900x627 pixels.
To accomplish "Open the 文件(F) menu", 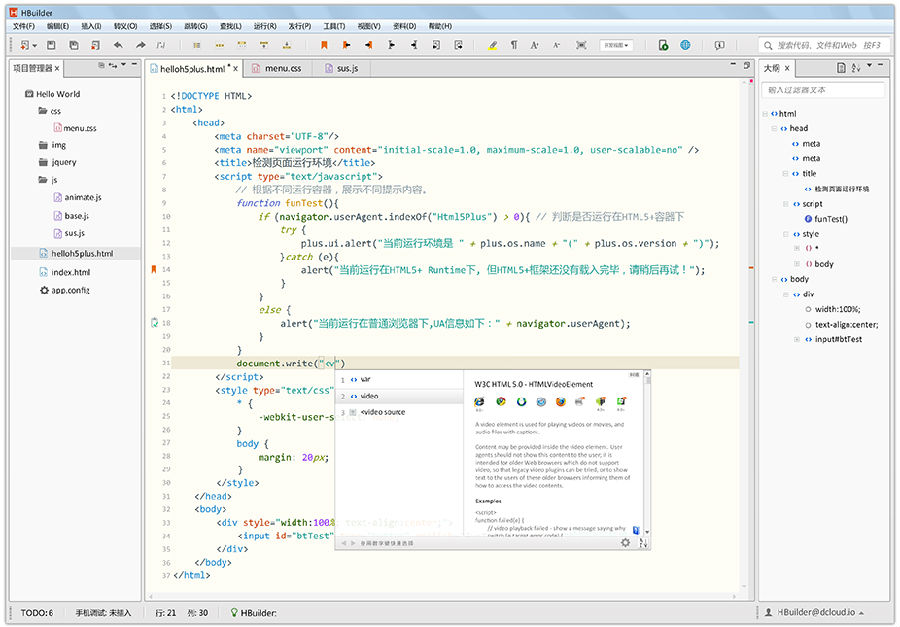I will point(24,26).
